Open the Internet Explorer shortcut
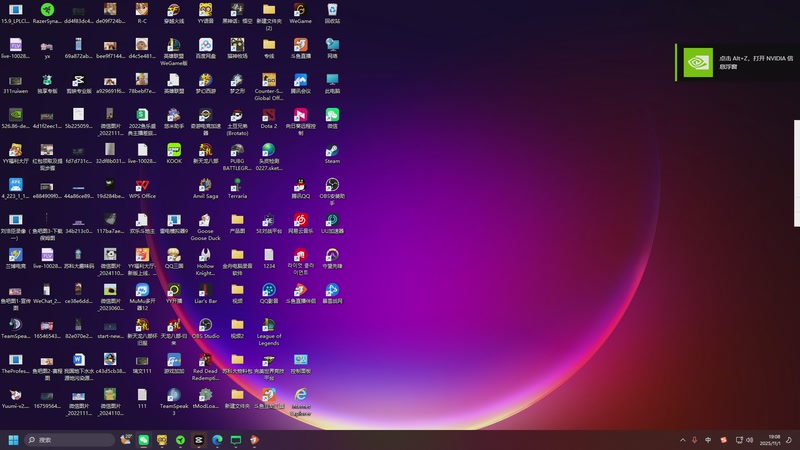The image size is (800, 450). (x=301, y=402)
